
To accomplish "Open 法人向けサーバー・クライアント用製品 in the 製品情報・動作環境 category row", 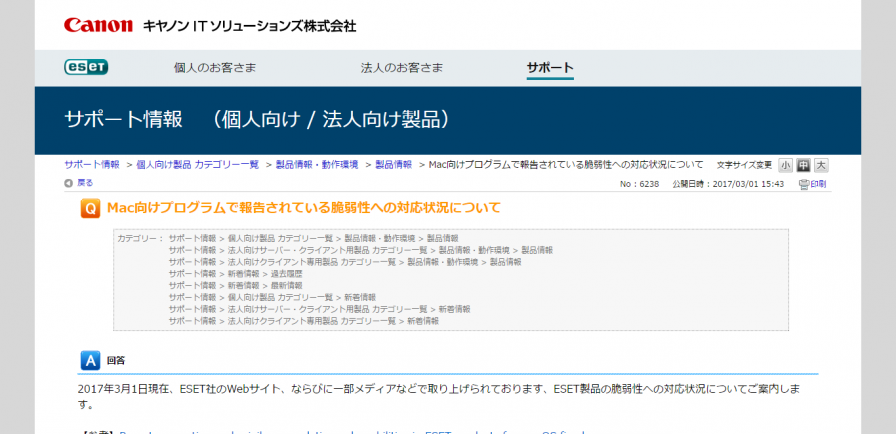I will 327,250.
